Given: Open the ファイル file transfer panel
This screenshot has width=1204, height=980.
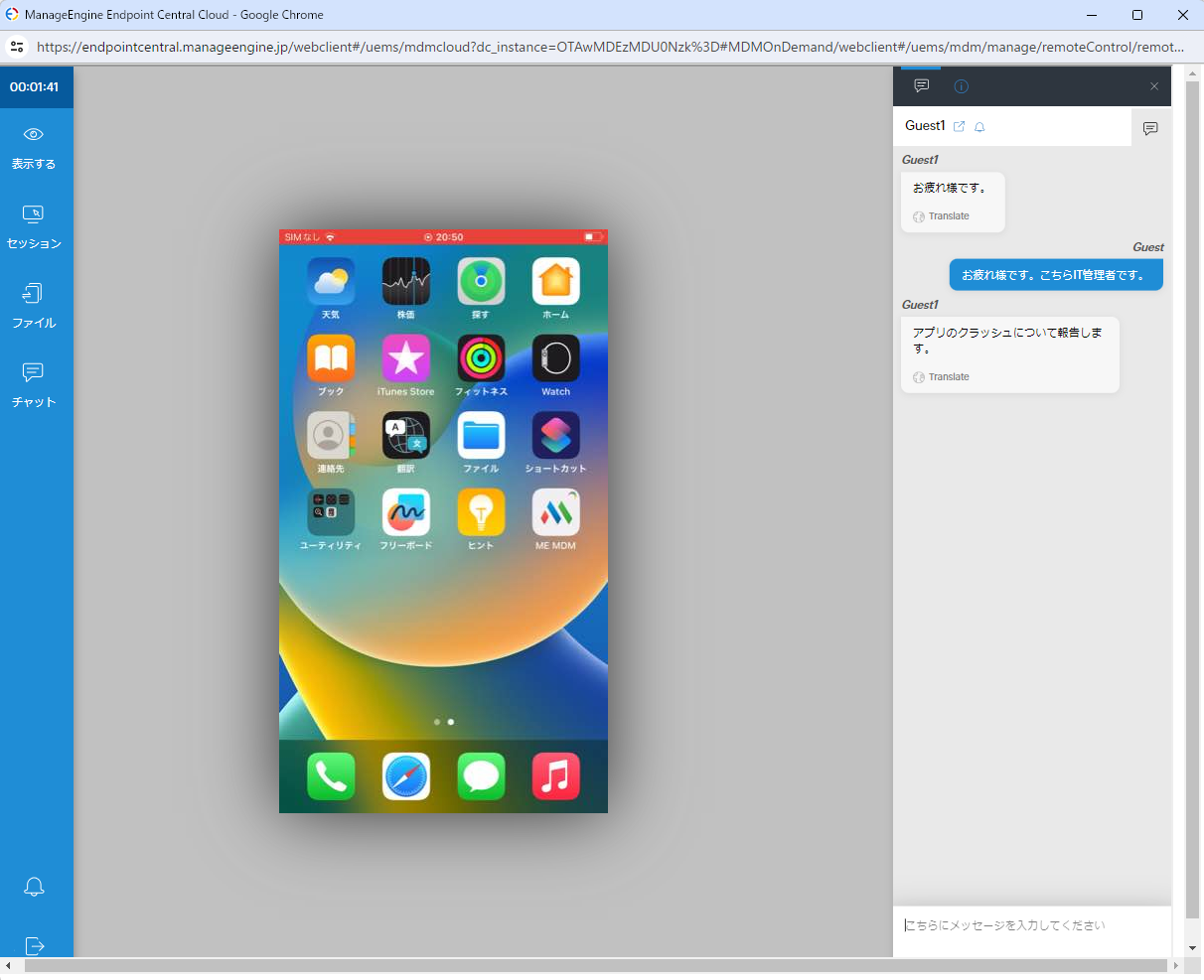Looking at the screenshot, I should [34, 306].
